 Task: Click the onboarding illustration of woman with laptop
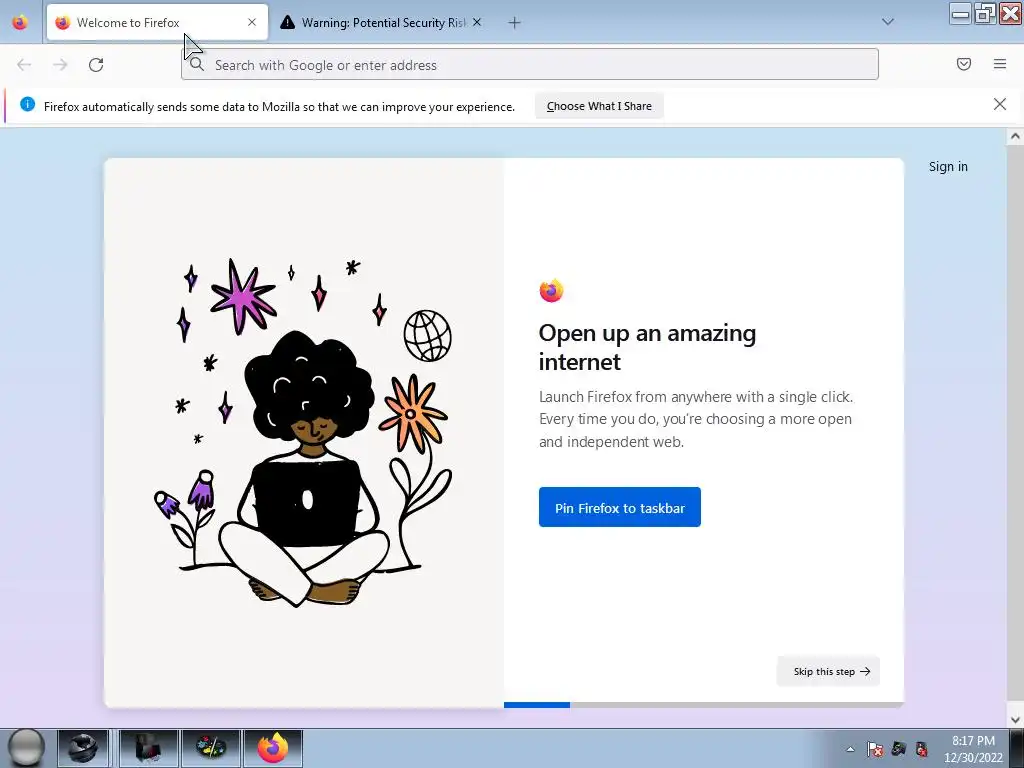point(304,432)
